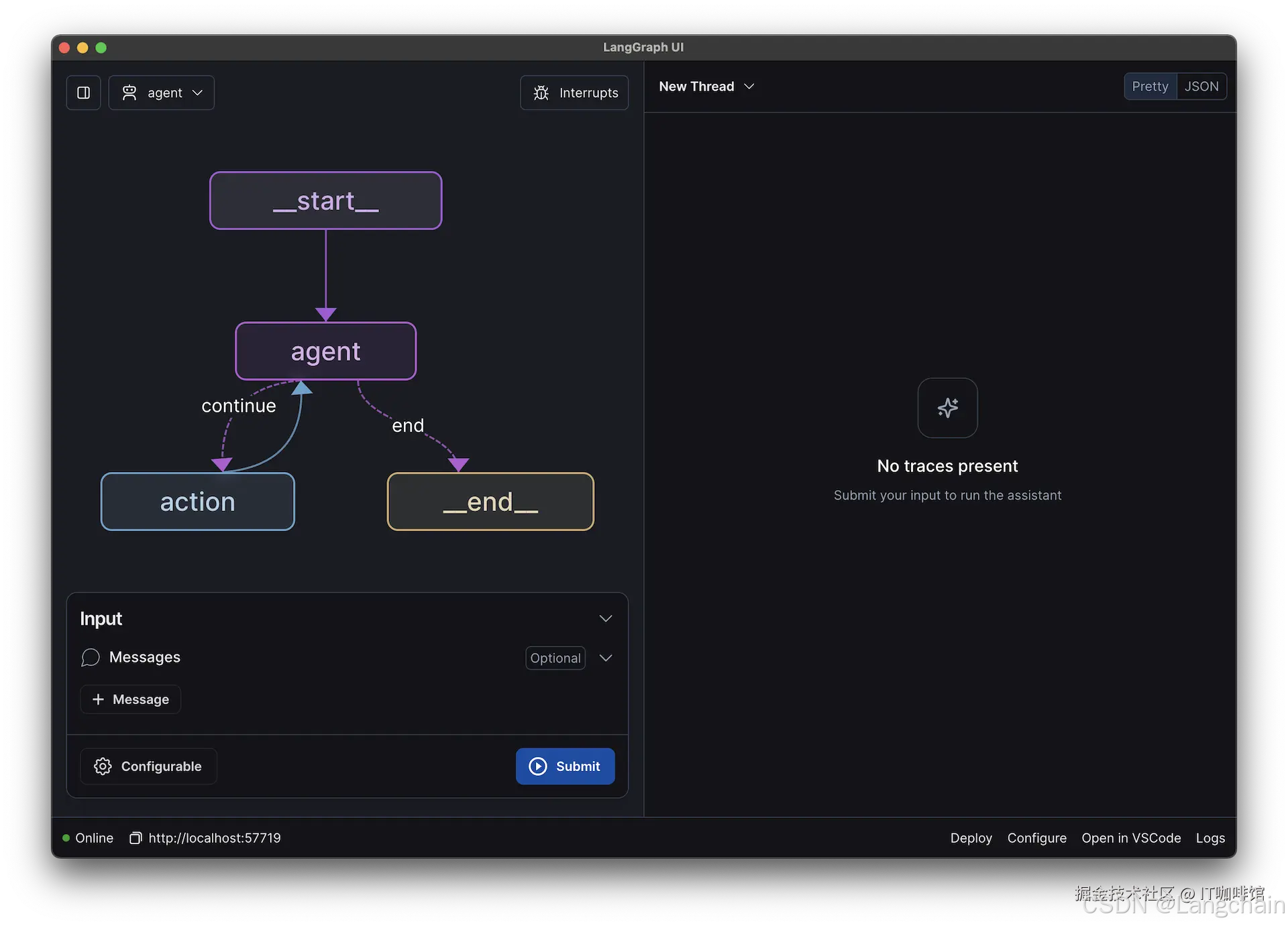Click the agent robot icon
The height and width of the screenshot is (926, 1288).
(129, 93)
